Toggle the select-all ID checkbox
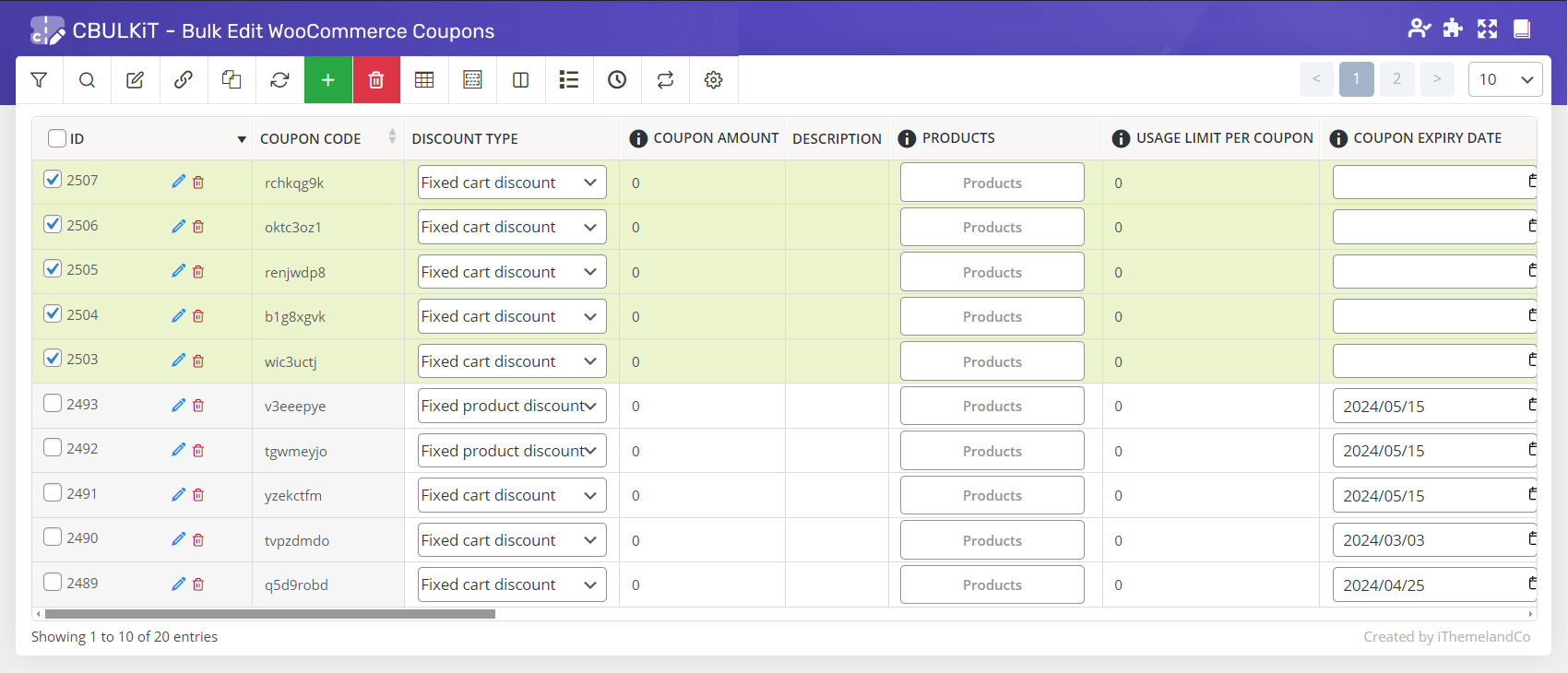 tap(57, 138)
